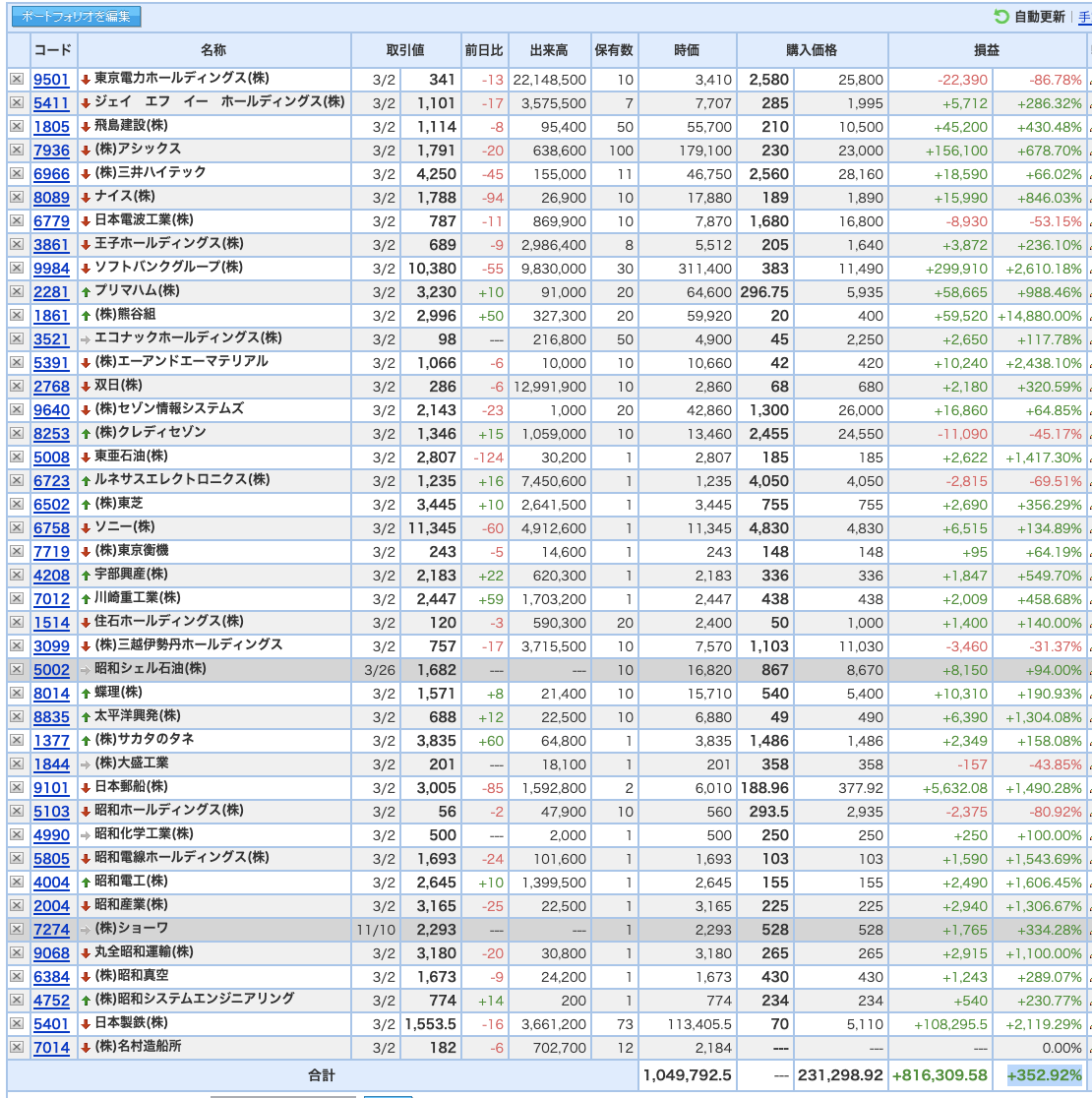Open stock code 9640 link

coord(52,410)
